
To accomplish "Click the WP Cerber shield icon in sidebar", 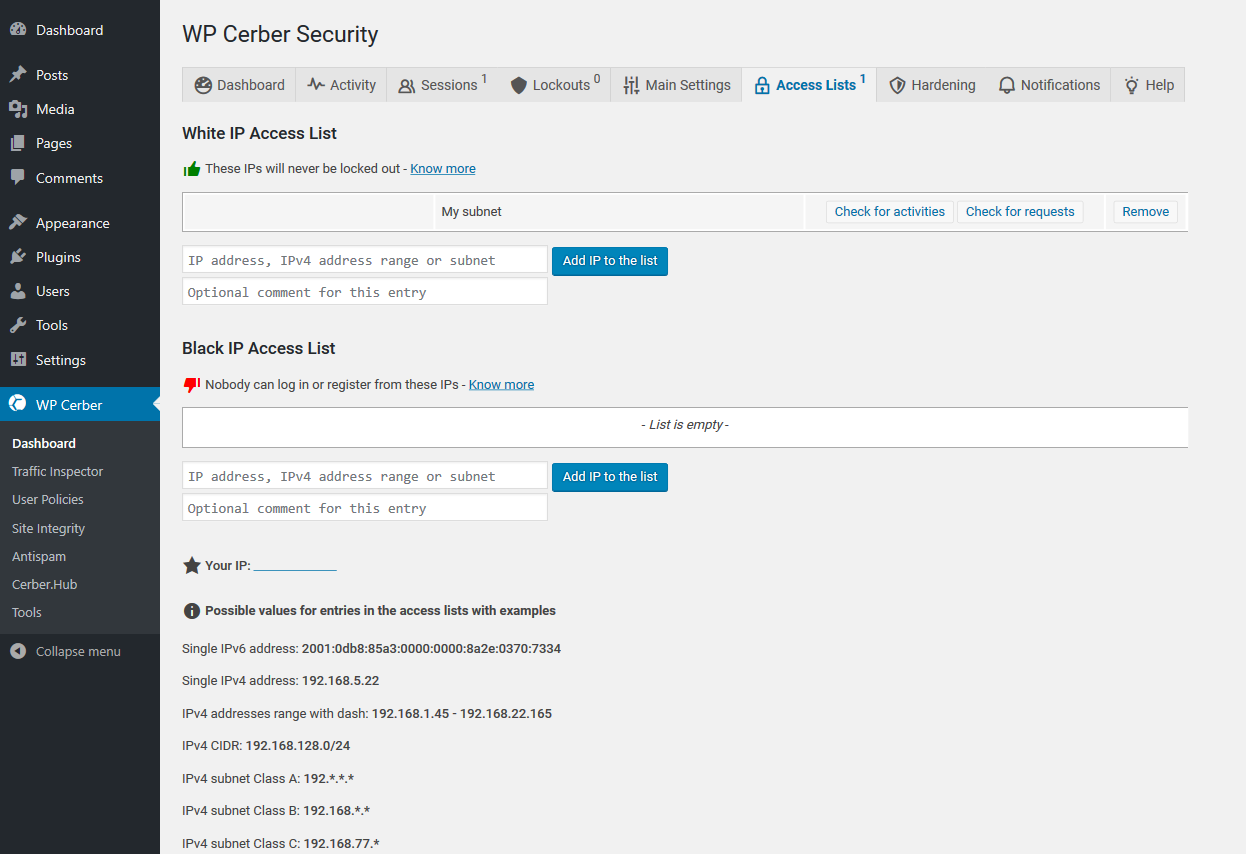I will click(18, 404).
